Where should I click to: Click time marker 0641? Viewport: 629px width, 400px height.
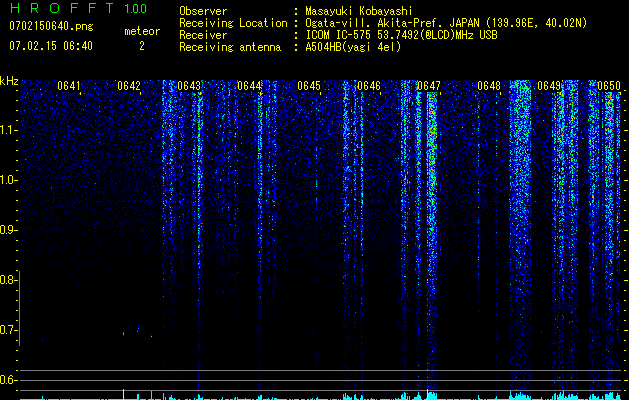coord(69,86)
